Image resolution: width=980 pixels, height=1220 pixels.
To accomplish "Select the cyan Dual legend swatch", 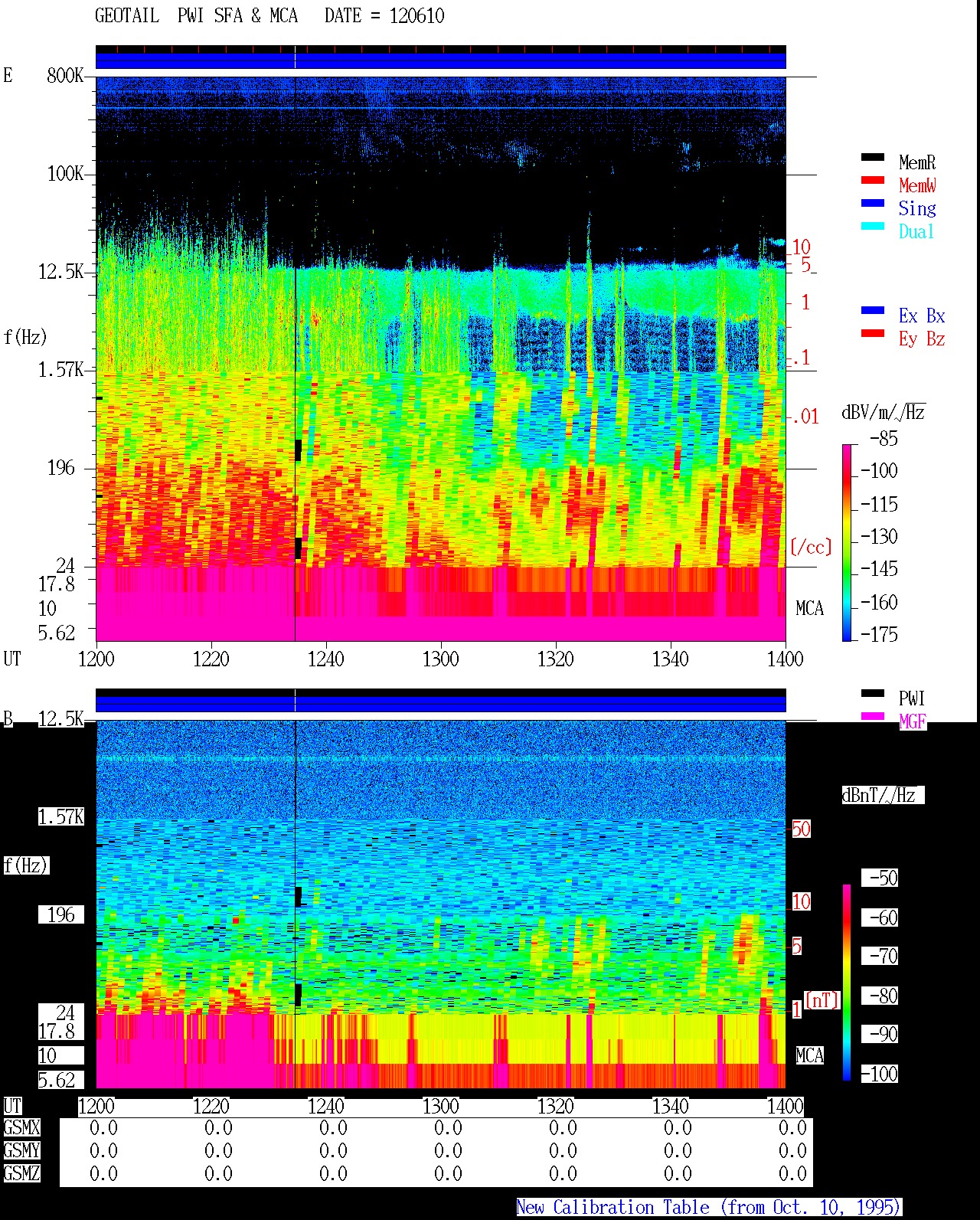I will click(x=873, y=227).
